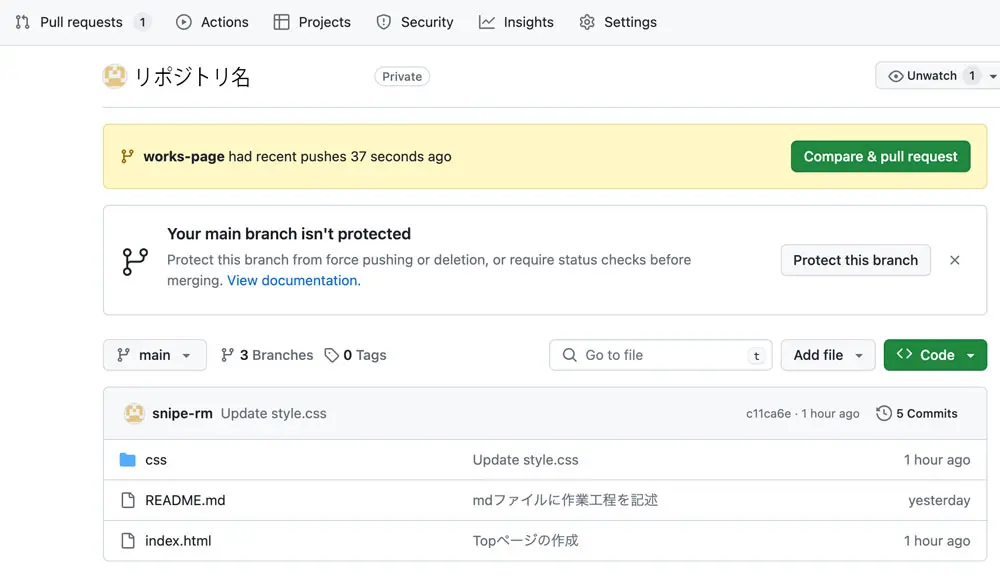Dismiss the branch protection notice

pyautogui.click(x=954, y=260)
